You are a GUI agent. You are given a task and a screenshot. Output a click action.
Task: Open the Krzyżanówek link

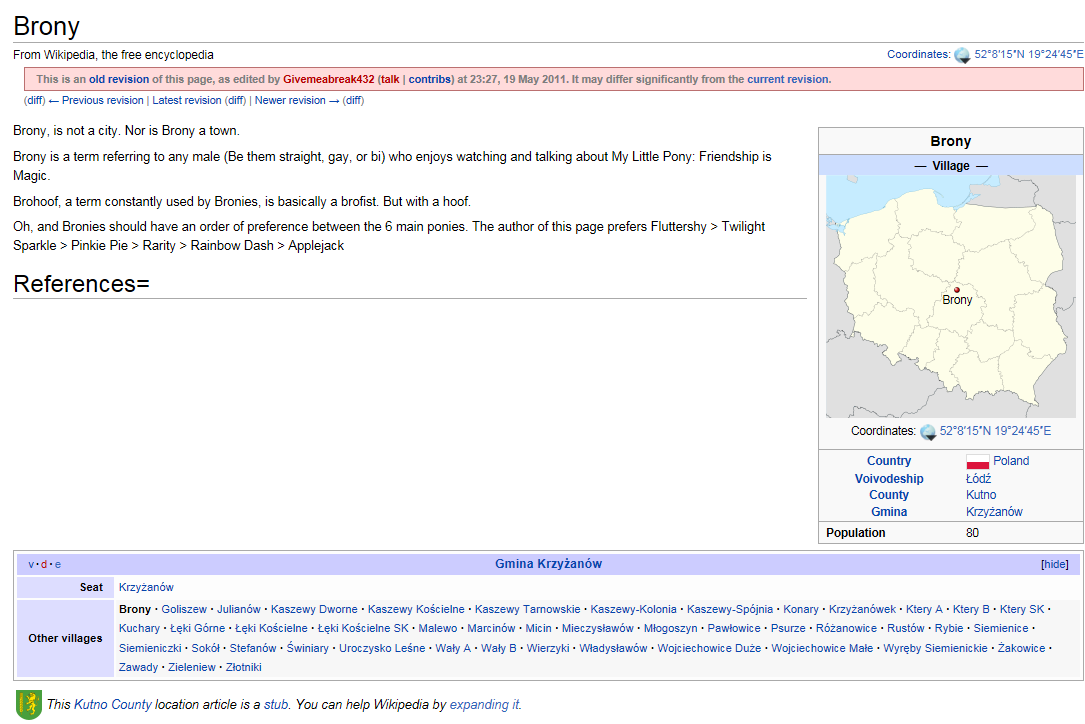(x=862, y=609)
